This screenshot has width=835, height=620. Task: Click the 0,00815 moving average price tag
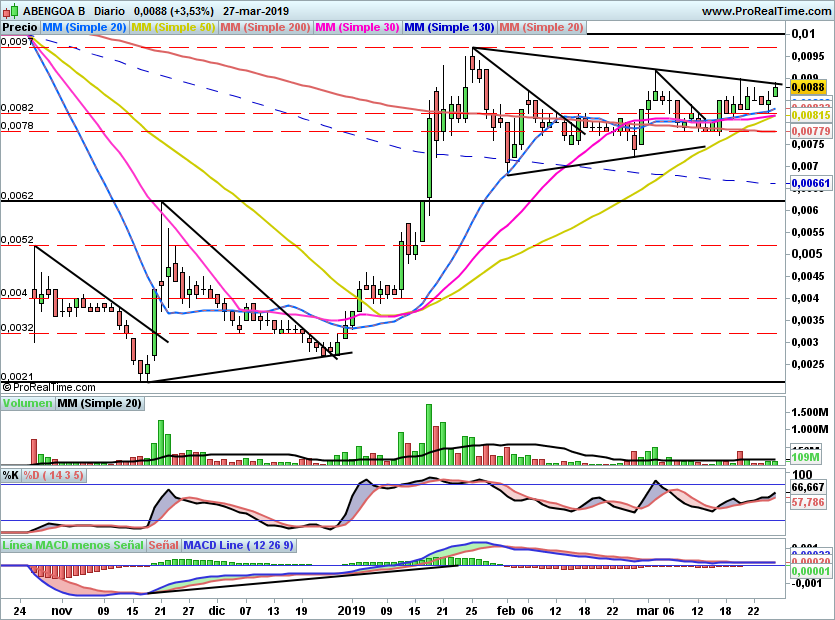tap(811, 115)
